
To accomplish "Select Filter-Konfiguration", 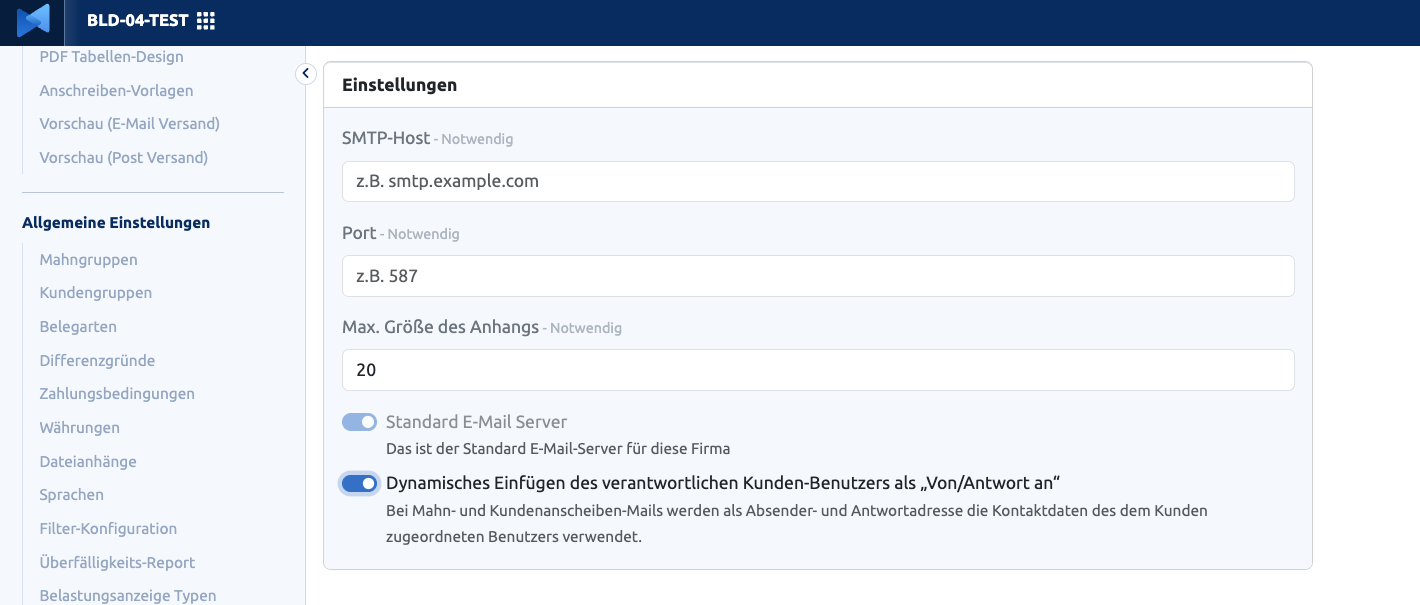I will pyautogui.click(x=109, y=529).
